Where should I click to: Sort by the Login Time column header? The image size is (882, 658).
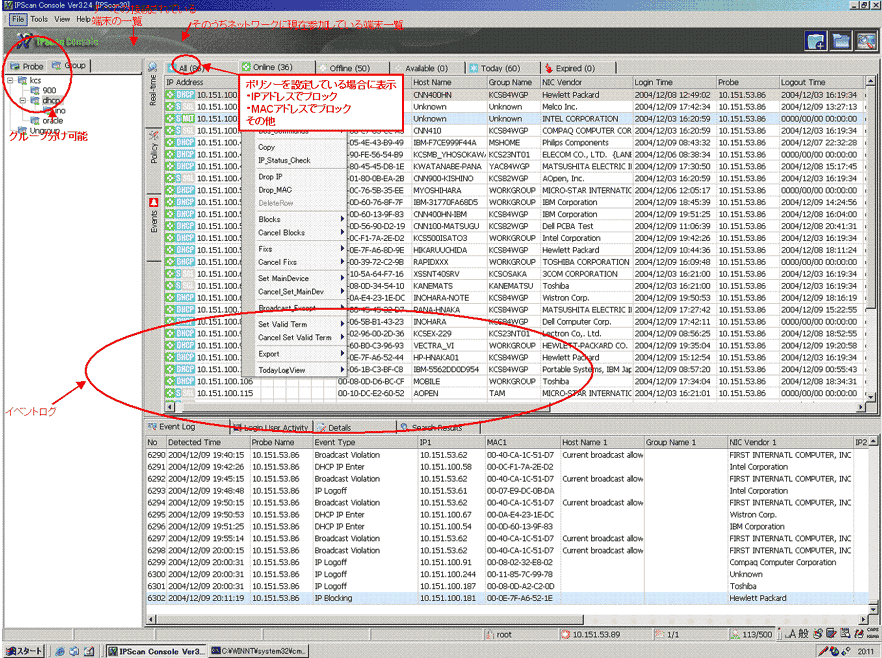(x=674, y=82)
